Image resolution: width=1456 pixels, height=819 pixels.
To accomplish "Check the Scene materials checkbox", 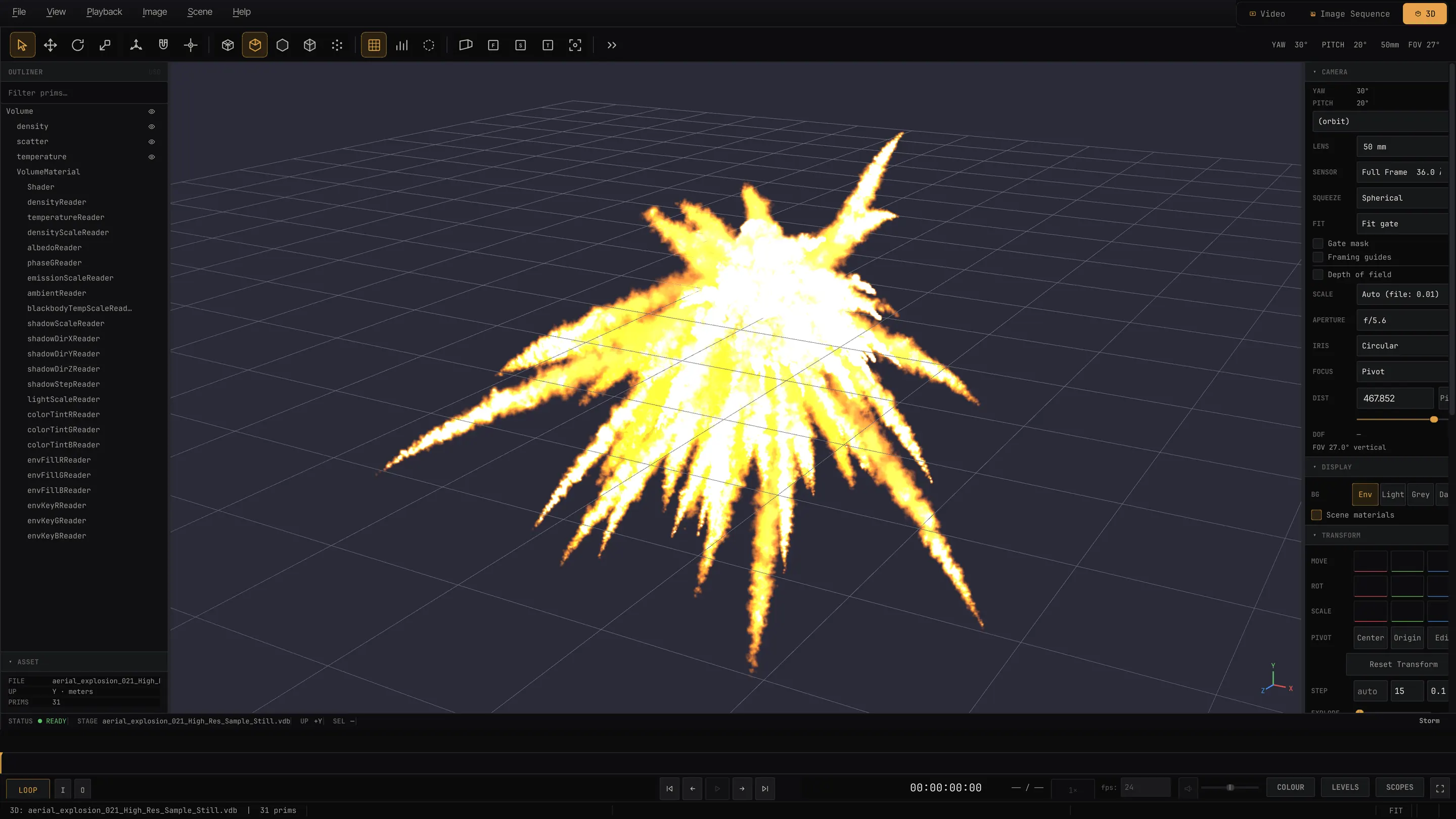I will click(x=1316, y=515).
